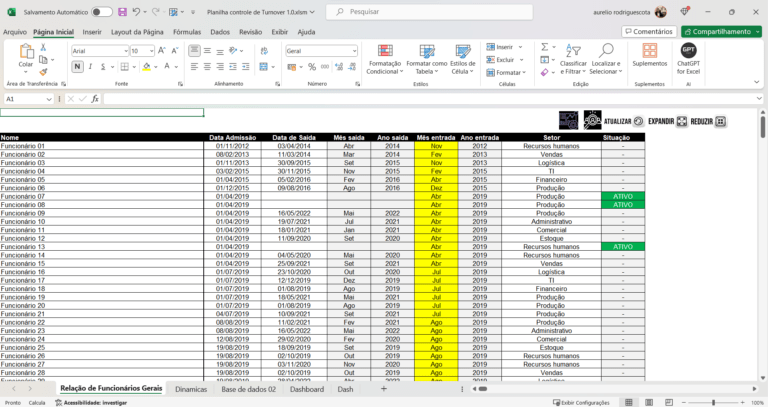Open Formatação Condicional menu

coord(384,60)
